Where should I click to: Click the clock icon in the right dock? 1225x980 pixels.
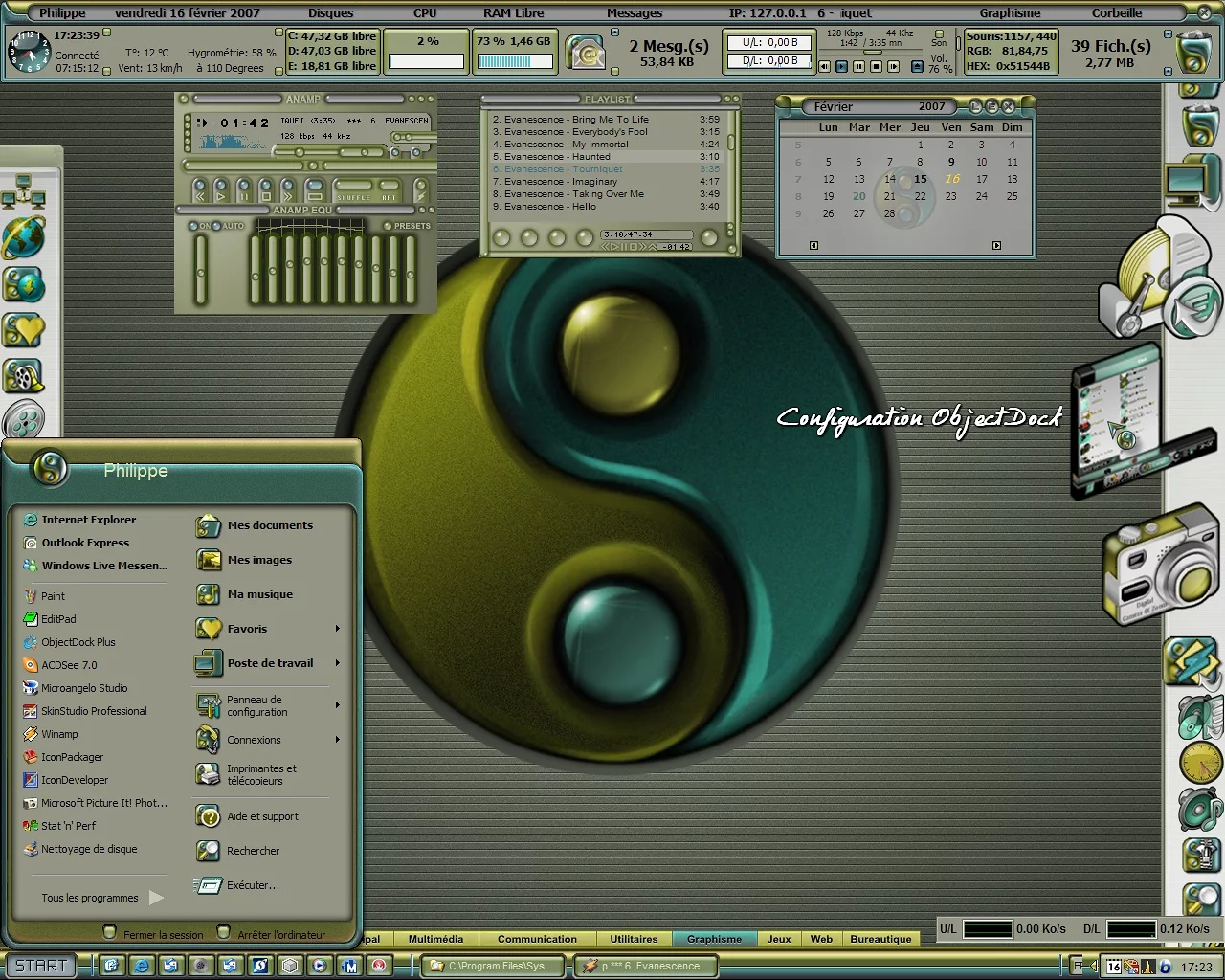pos(1199,763)
